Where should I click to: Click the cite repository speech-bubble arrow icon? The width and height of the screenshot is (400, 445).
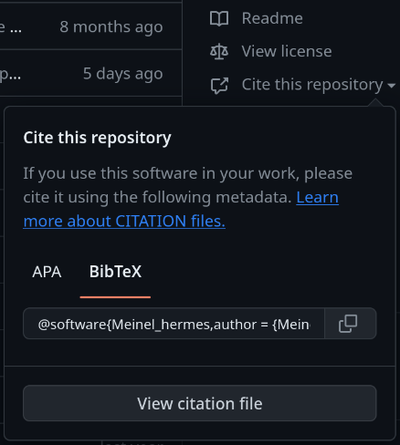(219, 85)
